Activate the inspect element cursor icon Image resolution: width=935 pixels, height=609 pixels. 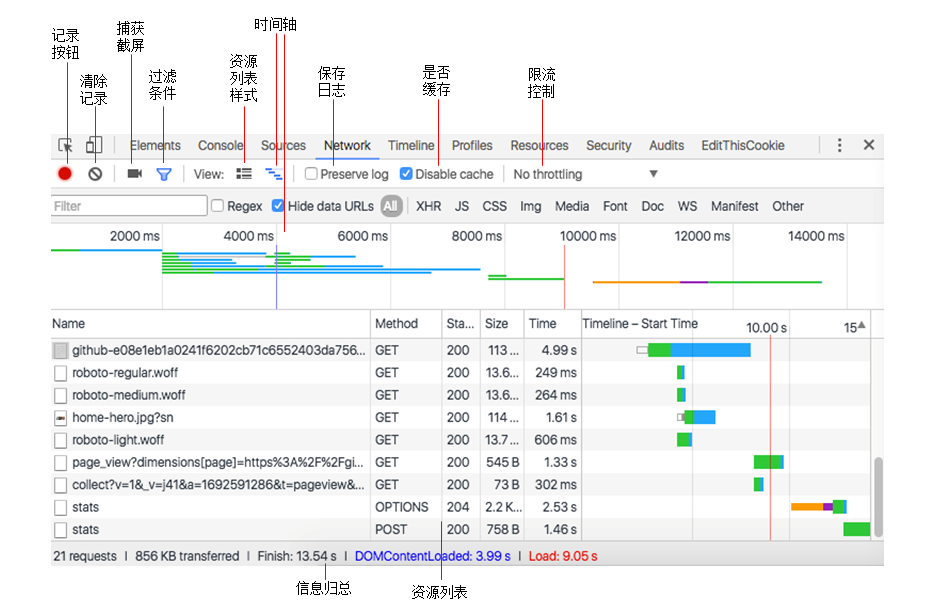(66, 145)
